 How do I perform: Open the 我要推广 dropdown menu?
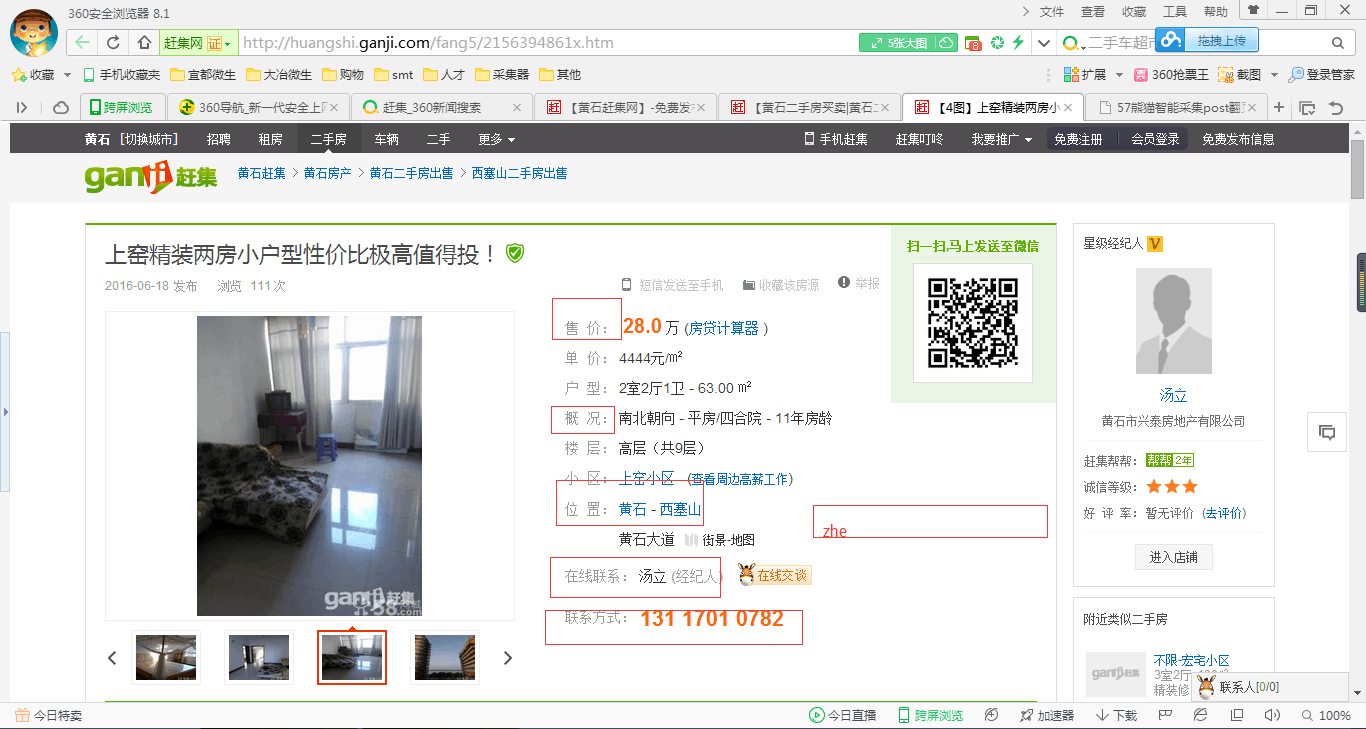coord(1002,139)
